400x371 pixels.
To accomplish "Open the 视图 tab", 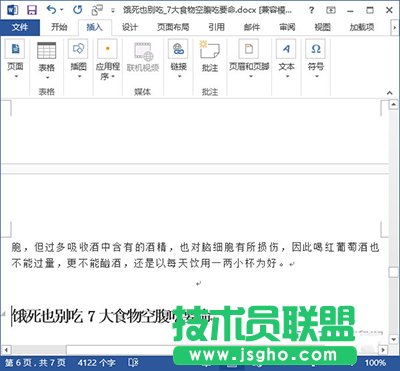I will (322, 27).
